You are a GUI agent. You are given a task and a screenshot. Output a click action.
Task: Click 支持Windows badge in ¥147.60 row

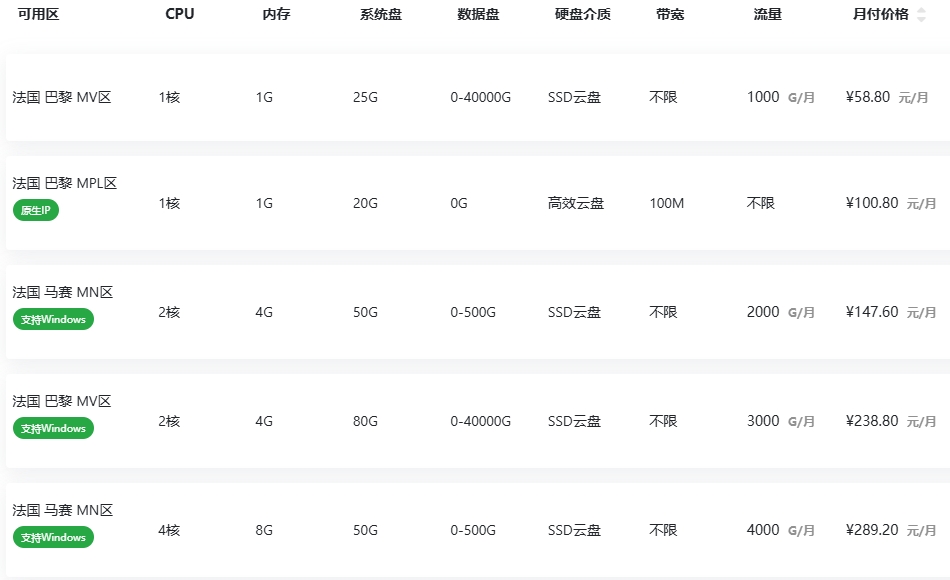tap(53, 319)
